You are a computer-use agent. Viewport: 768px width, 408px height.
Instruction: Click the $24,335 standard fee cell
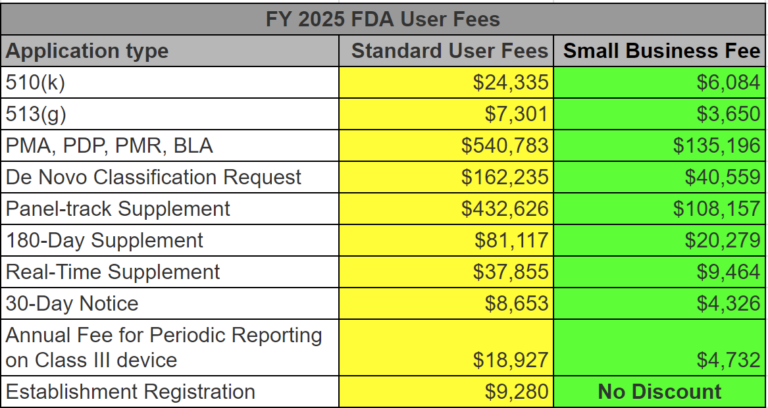[x=510, y=83]
